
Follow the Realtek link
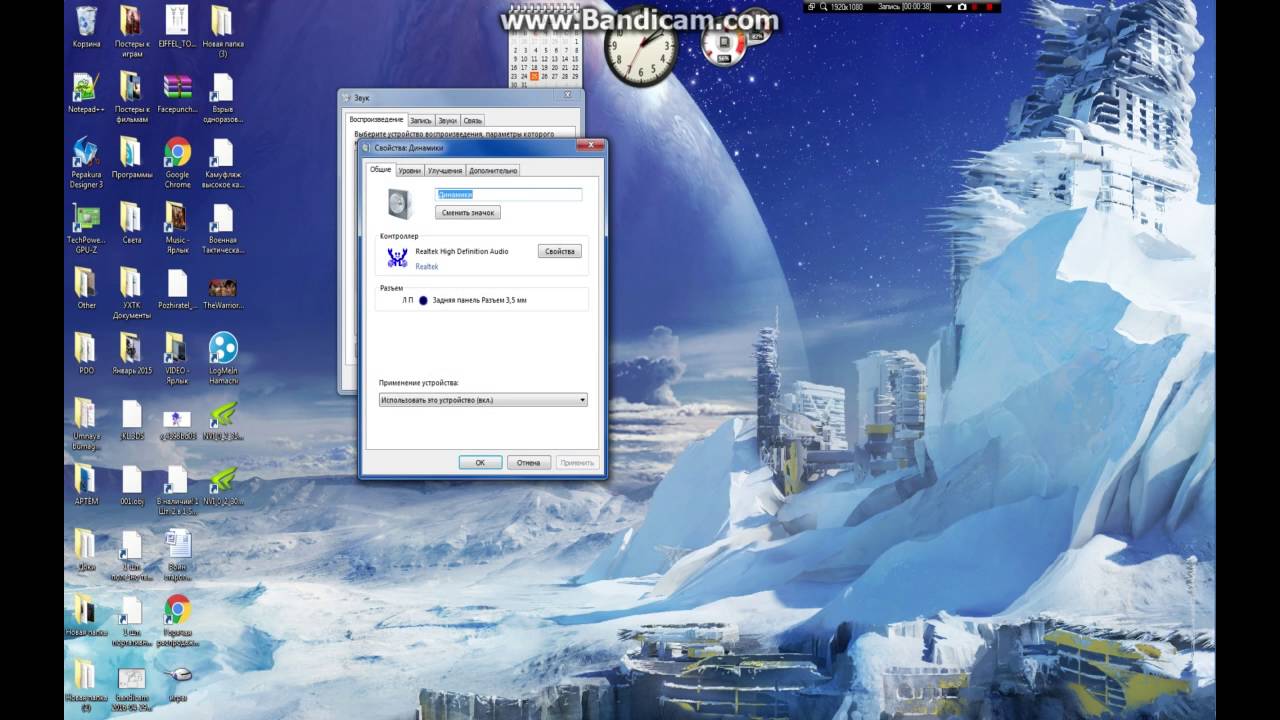[x=427, y=267]
